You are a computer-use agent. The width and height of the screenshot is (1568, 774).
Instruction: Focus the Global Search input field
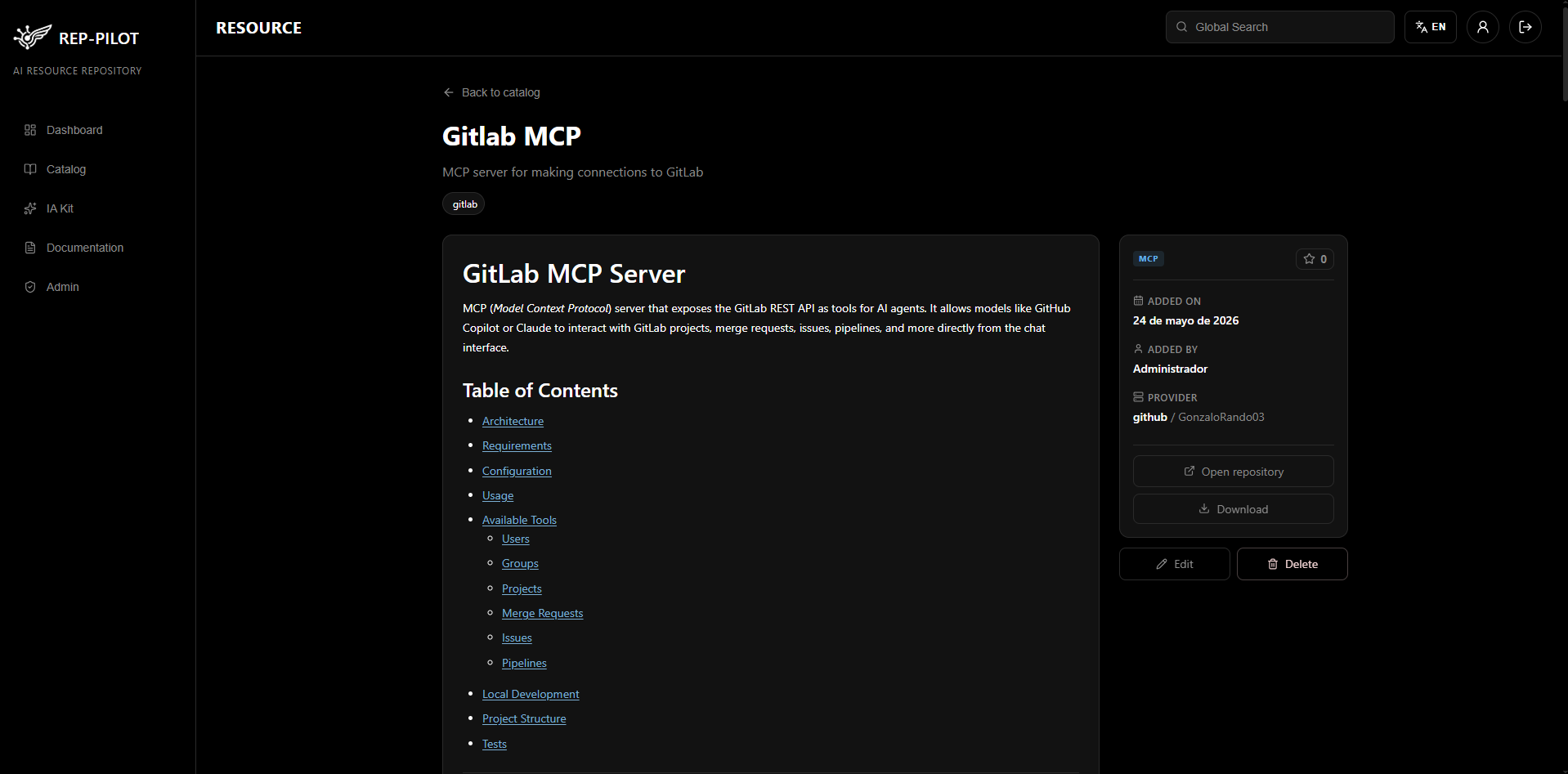click(x=1279, y=27)
